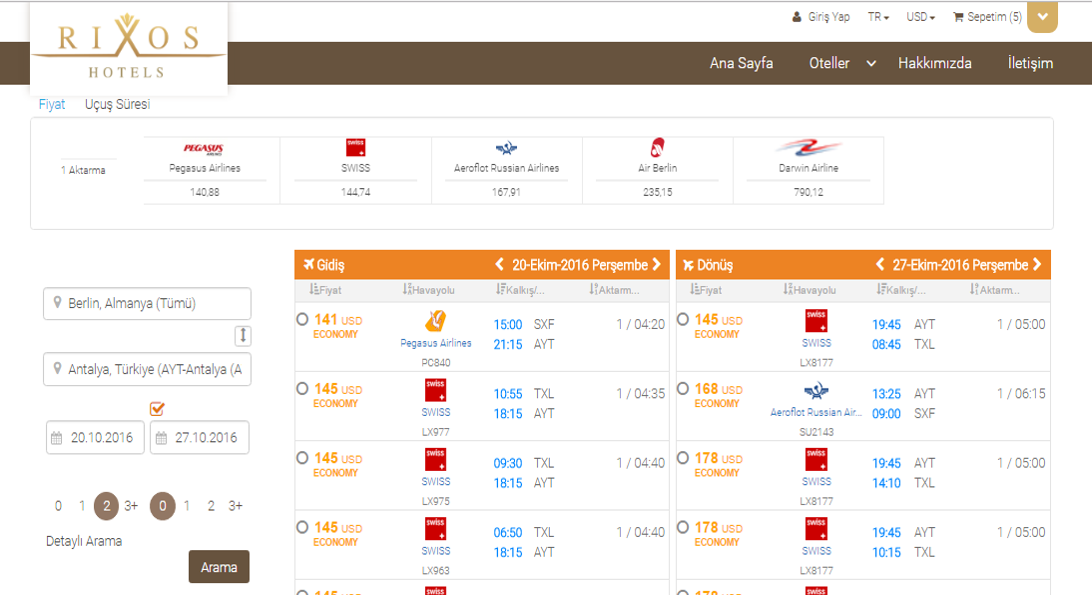The image size is (1092, 595).
Task: Click the SWISS logo on flight LX977
Action: point(436,390)
